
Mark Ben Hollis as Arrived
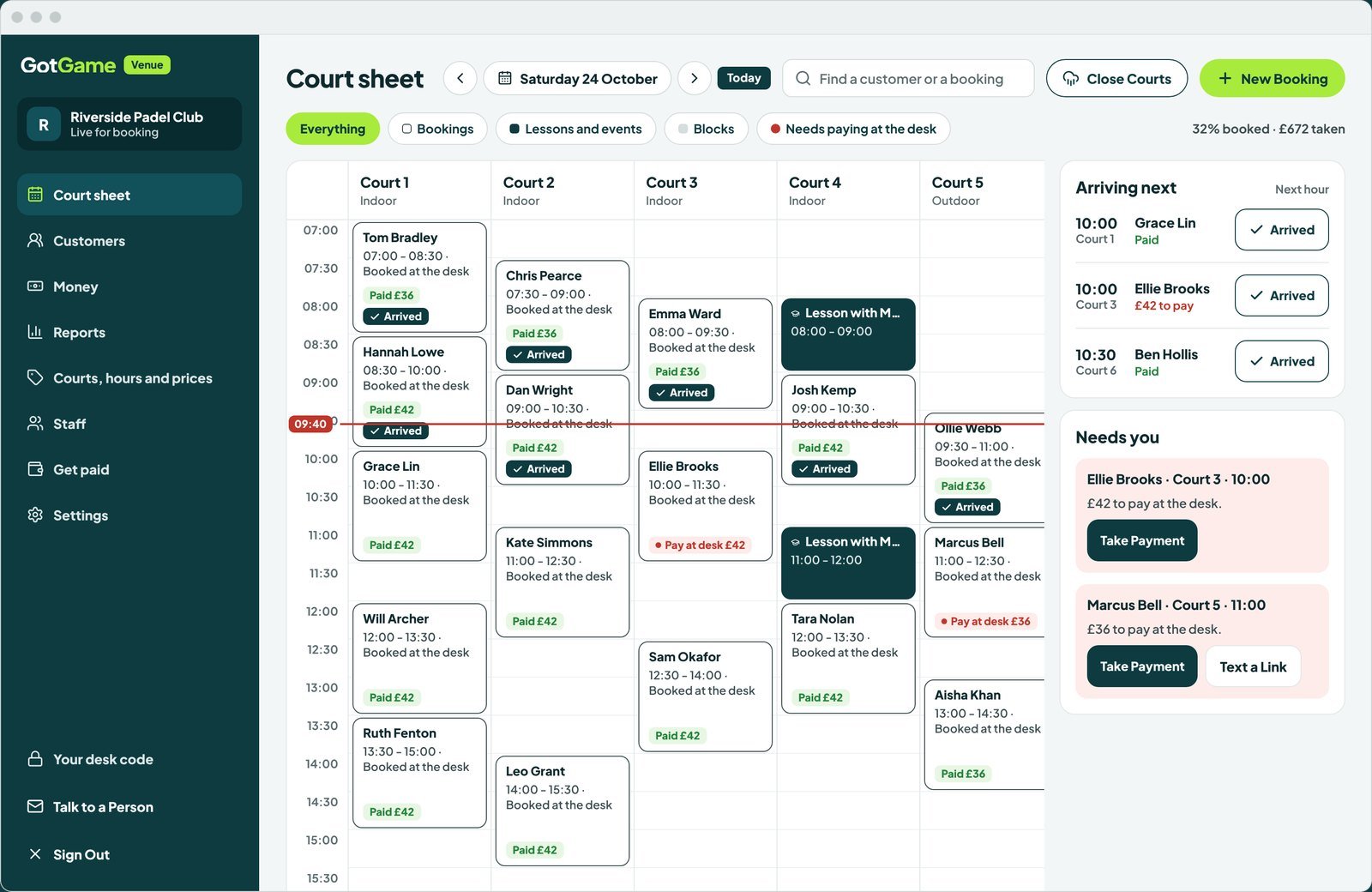[1282, 361]
